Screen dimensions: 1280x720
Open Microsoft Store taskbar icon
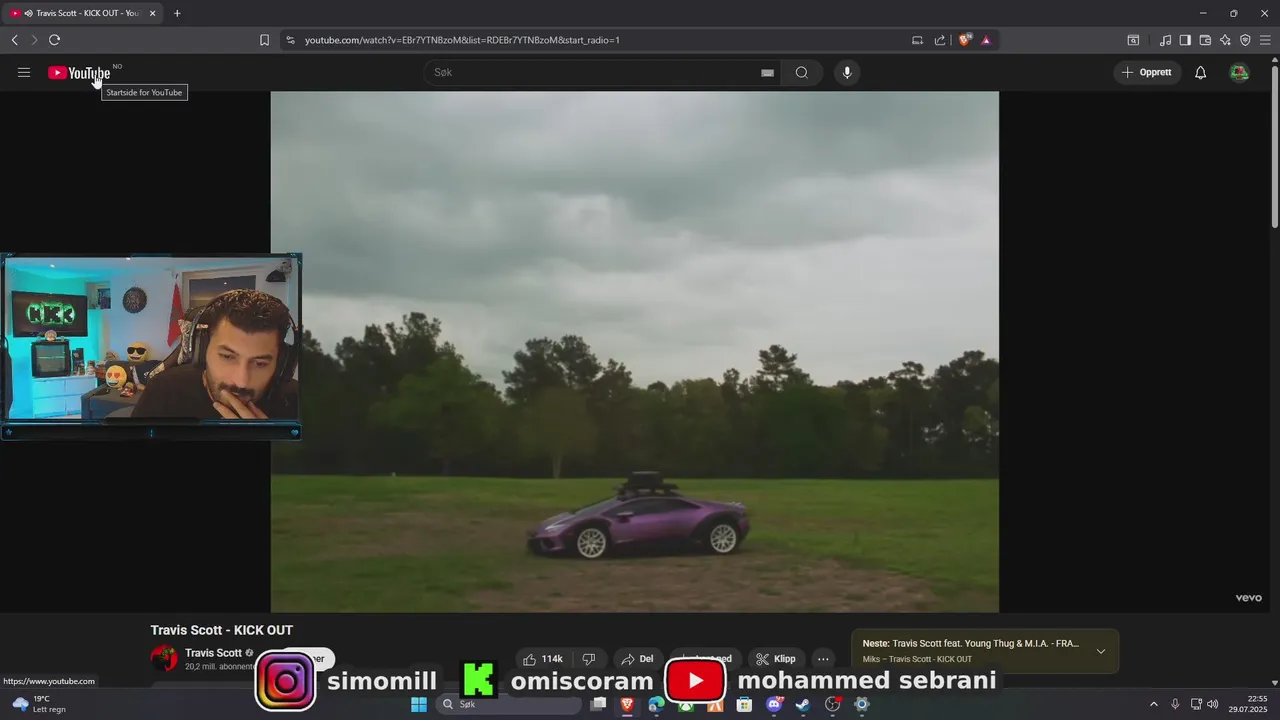[744, 704]
